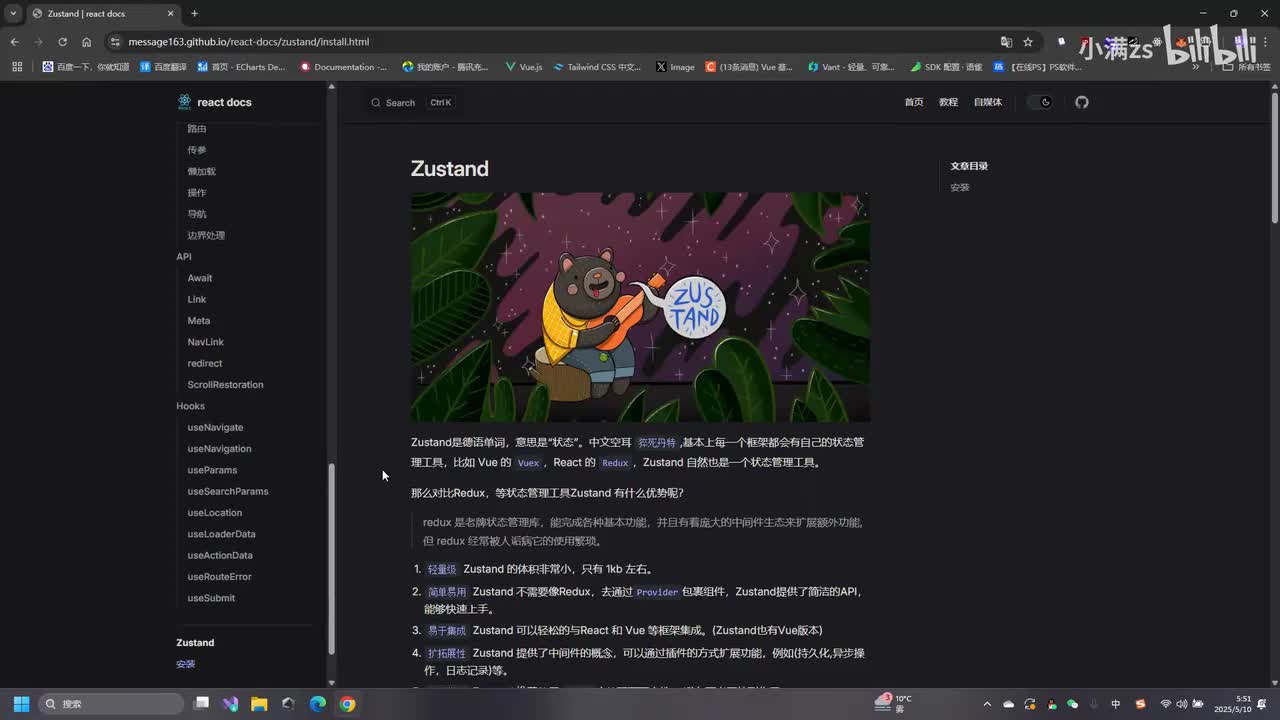Screen dimensions: 1280x720
Task: Open the browser apps grid icon
Action: tap(17, 67)
